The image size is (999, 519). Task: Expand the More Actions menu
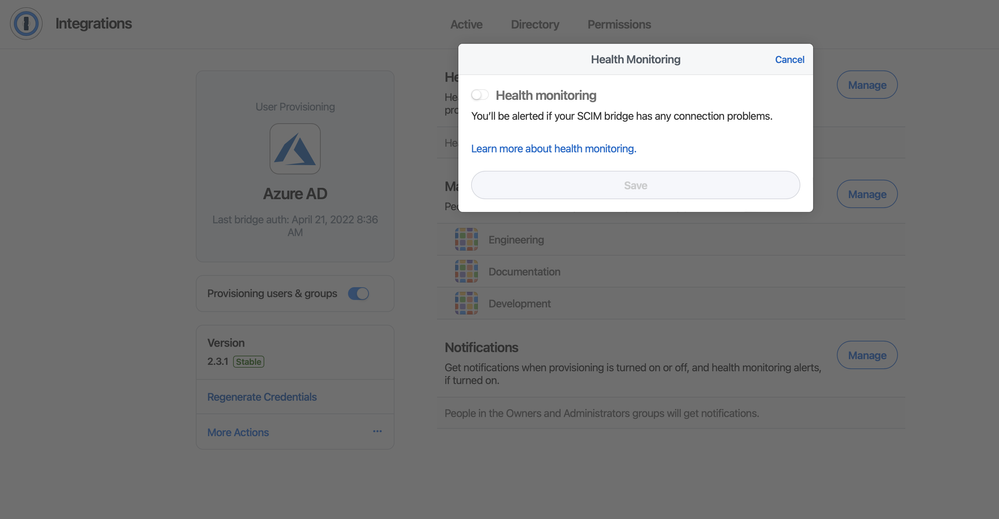pyautogui.click(x=238, y=433)
